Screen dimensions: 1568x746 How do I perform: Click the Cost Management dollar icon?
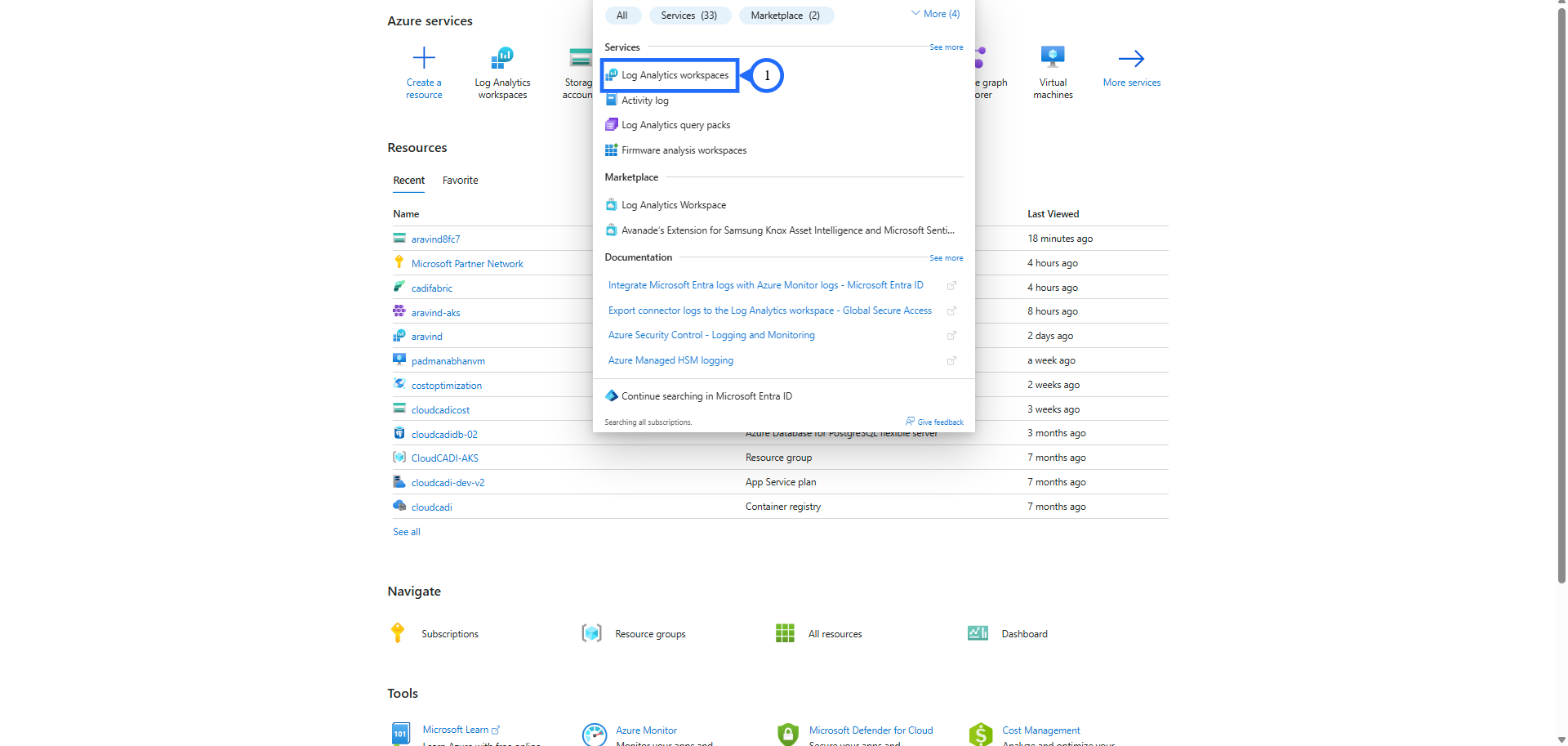(981, 734)
